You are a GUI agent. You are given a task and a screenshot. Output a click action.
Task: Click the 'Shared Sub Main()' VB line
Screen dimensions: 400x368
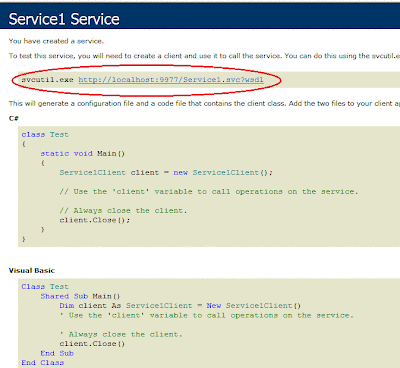tap(80, 296)
